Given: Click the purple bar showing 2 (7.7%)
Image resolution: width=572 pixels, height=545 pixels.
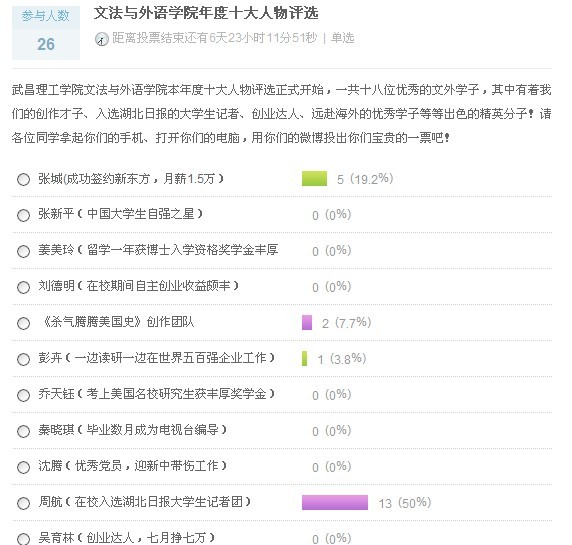Looking at the screenshot, I should [x=307, y=322].
